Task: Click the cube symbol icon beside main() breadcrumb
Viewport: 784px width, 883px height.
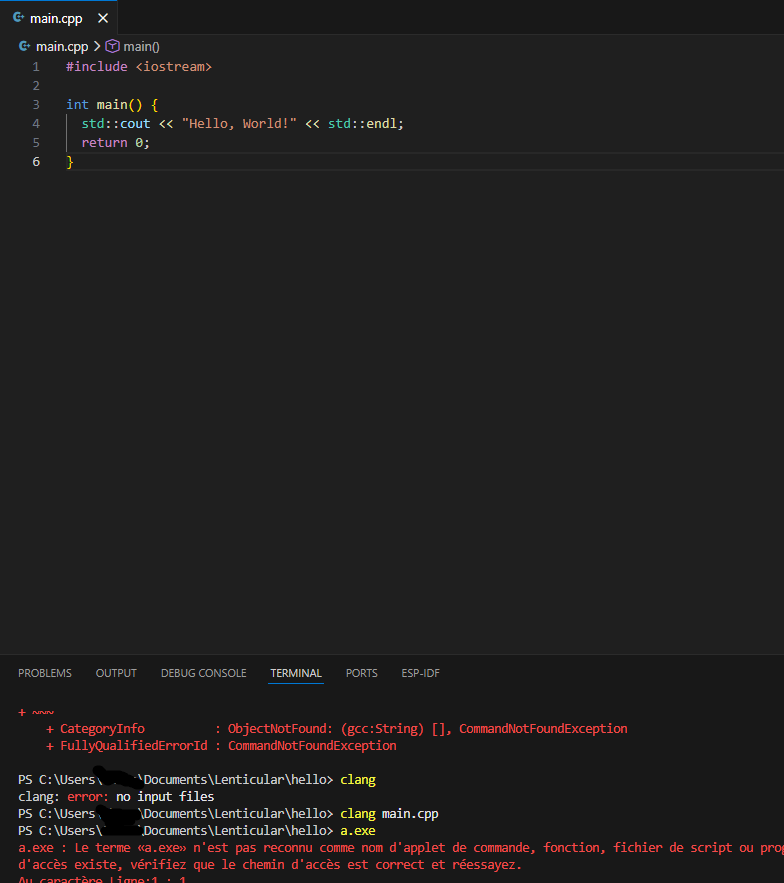Action: [x=112, y=46]
